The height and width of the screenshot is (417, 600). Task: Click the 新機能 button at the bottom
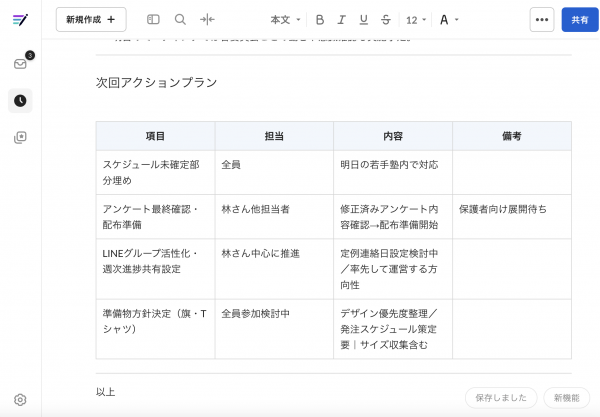coord(567,397)
